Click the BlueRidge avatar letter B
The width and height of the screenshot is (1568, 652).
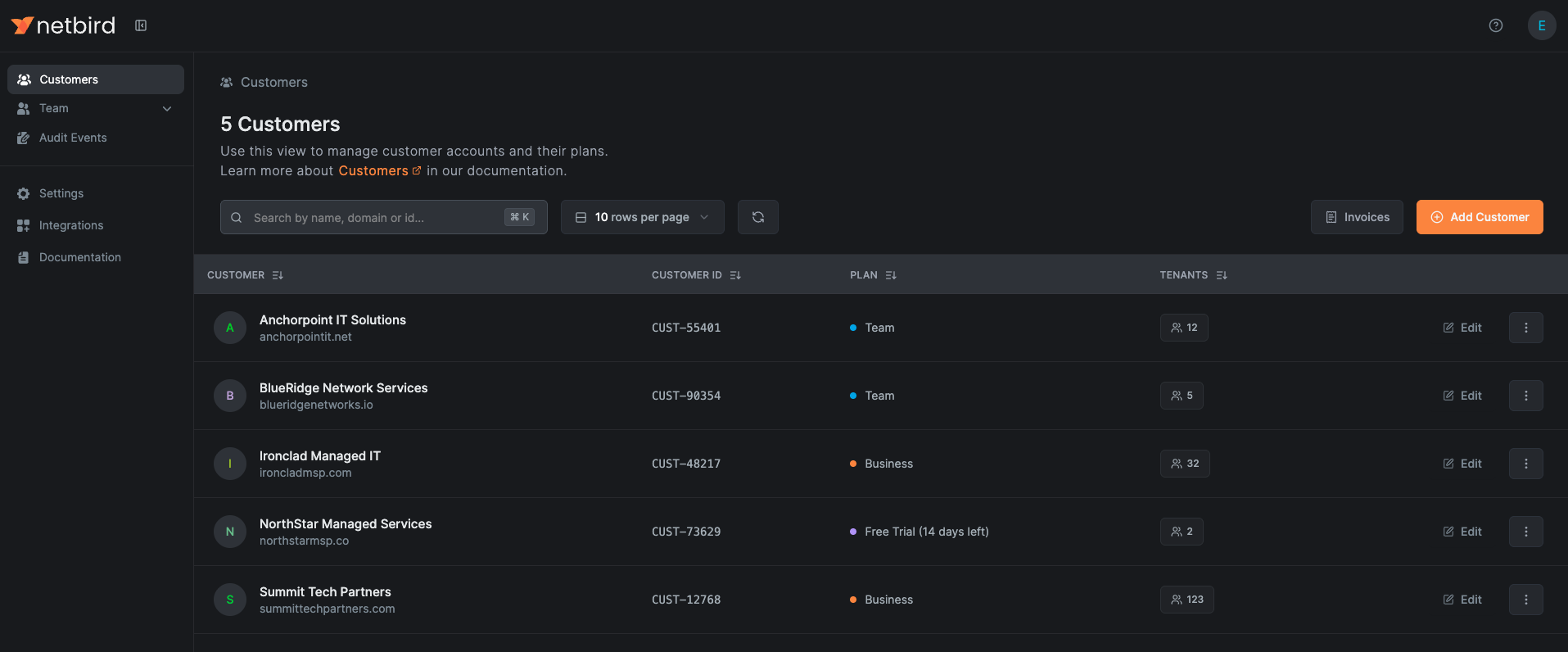(230, 396)
